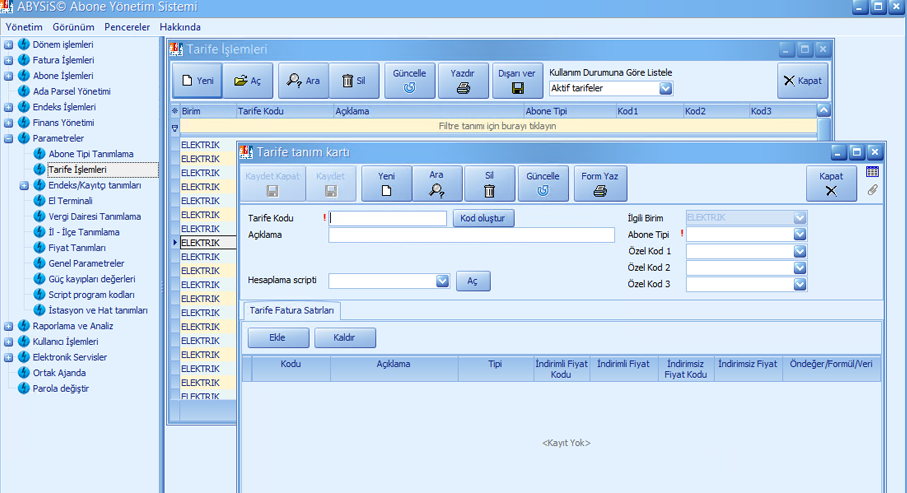Viewport: 907px width, 493px height.
Task: Click Yeni in Tarife tanım kartı toolbar
Action: pos(386,183)
